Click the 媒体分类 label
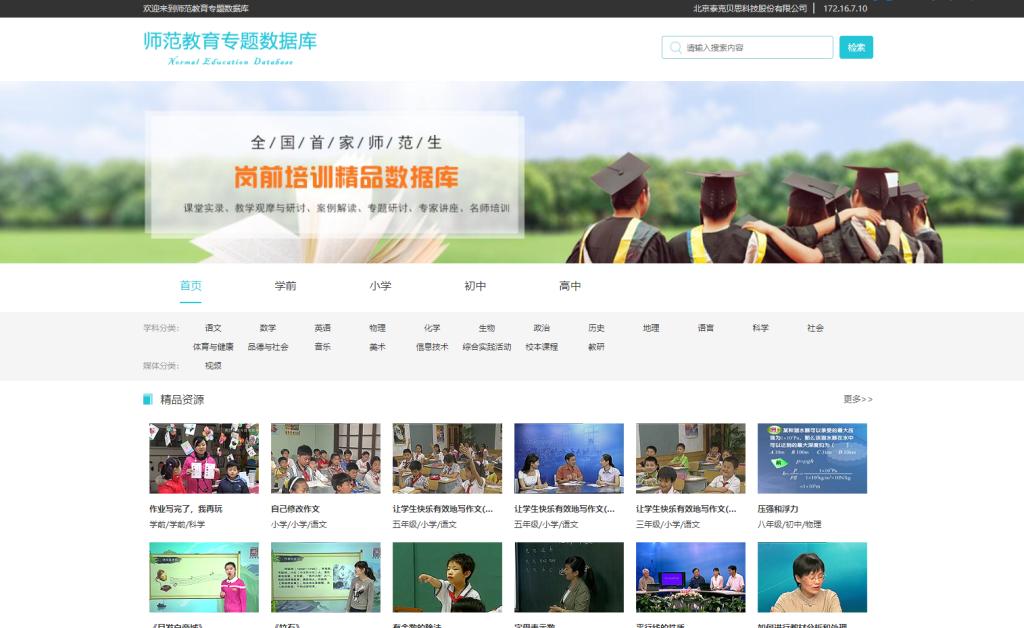Image resolution: width=1024 pixels, height=628 pixels. [161, 366]
